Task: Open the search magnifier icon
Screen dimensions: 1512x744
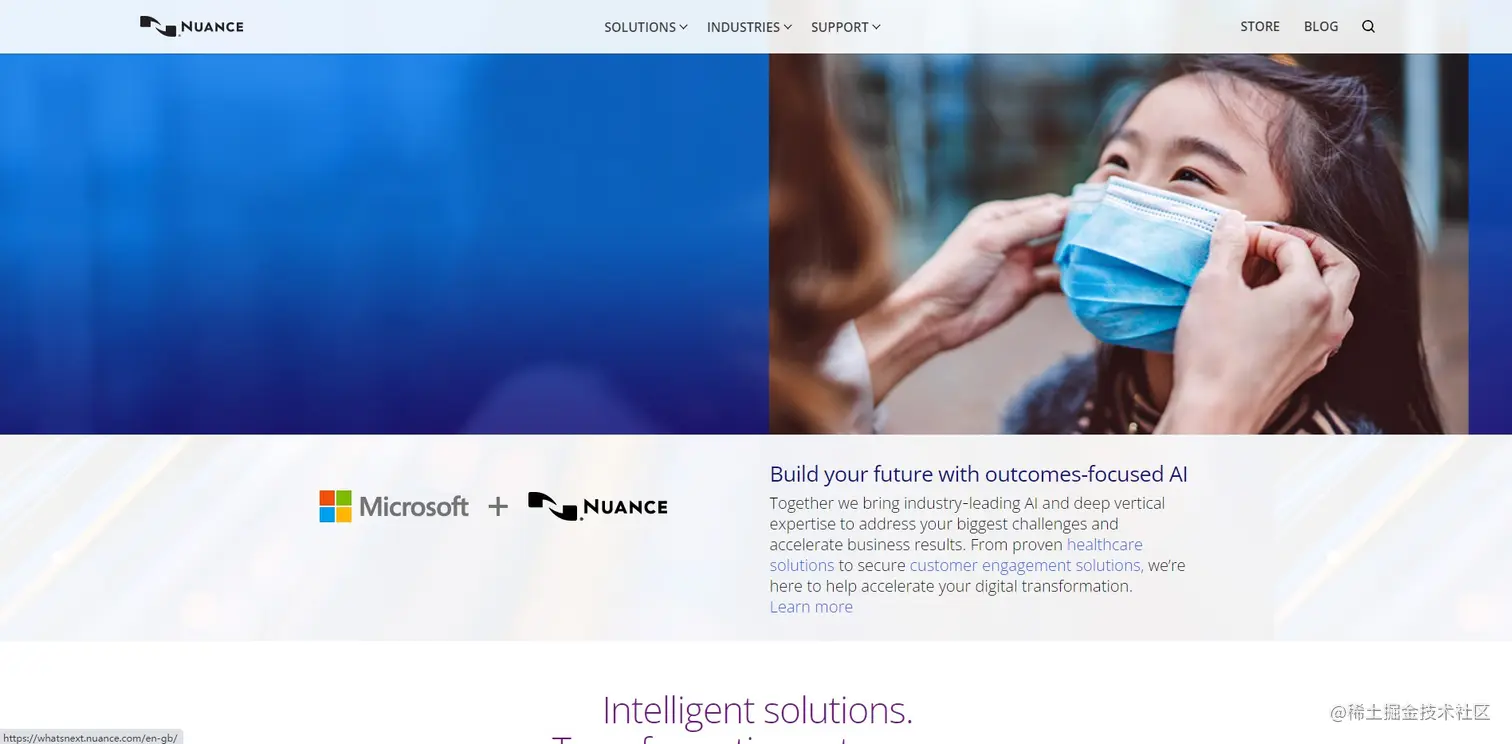Action: pos(1368,27)
